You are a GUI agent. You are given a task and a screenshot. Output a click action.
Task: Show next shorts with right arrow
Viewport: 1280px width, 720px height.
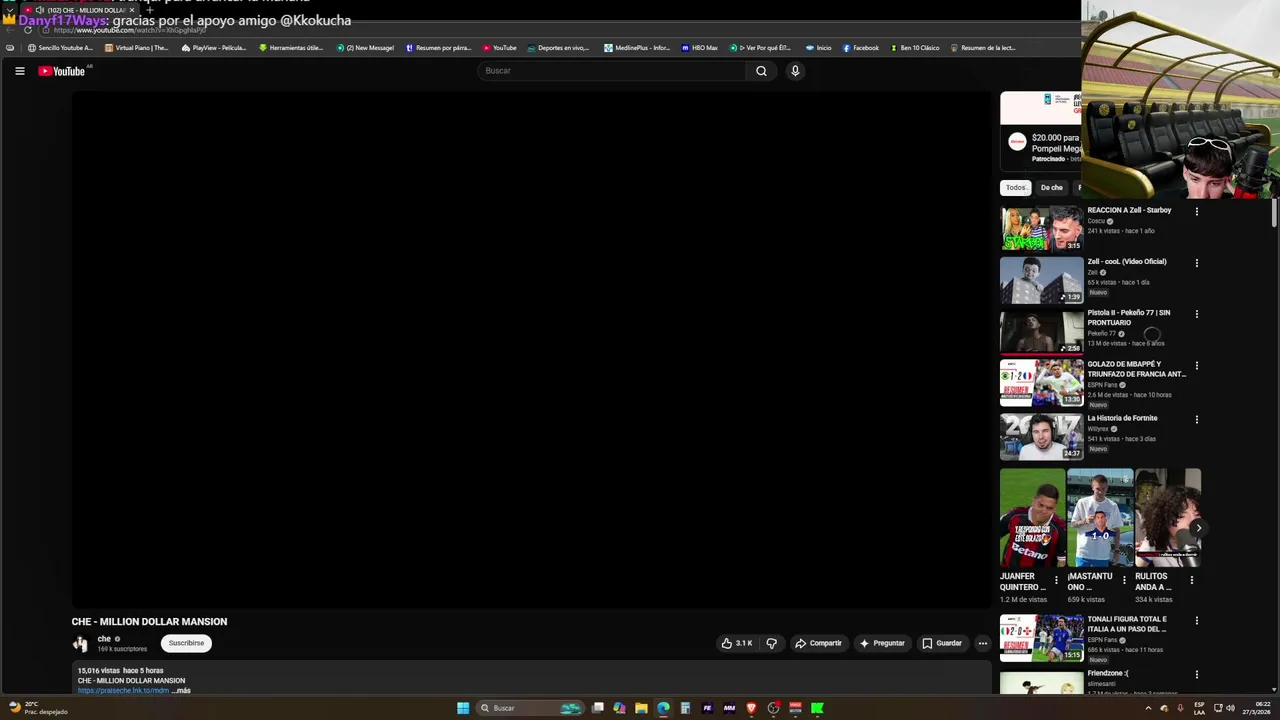(x=1198, y=528)
